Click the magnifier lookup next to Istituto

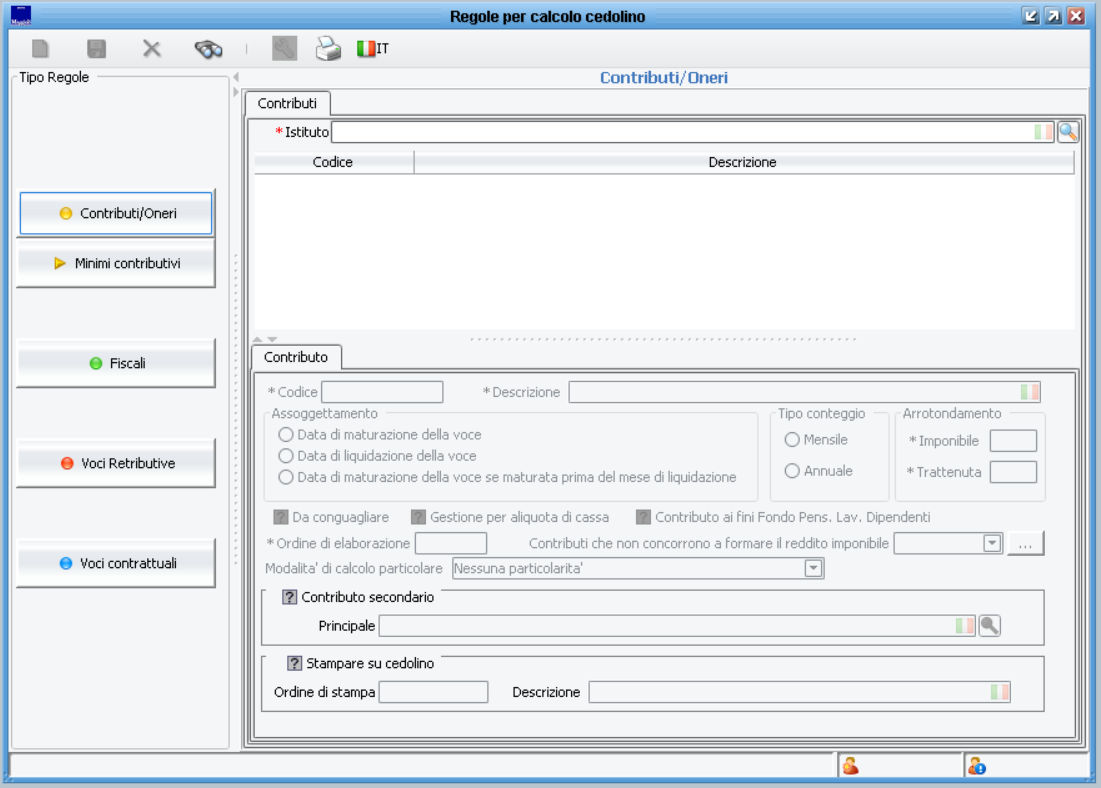pyautogui.click(x=1068, y=131)
